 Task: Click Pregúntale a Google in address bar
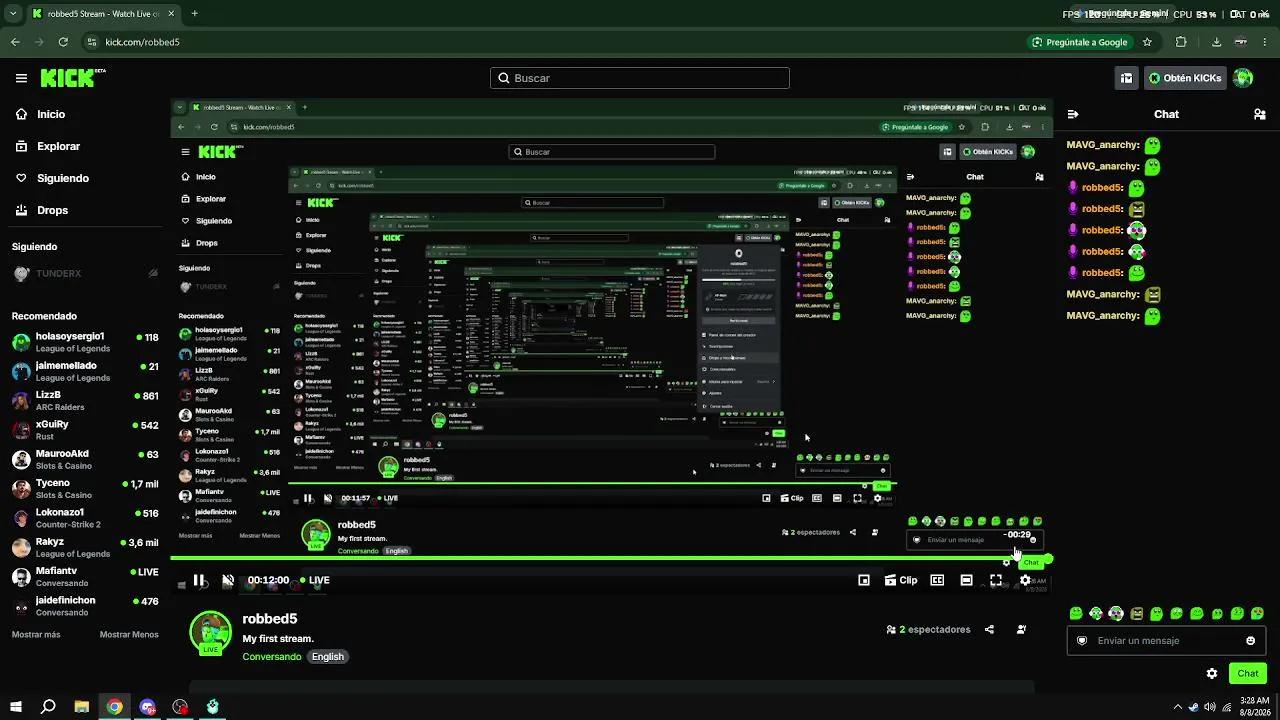point(1079,42)
